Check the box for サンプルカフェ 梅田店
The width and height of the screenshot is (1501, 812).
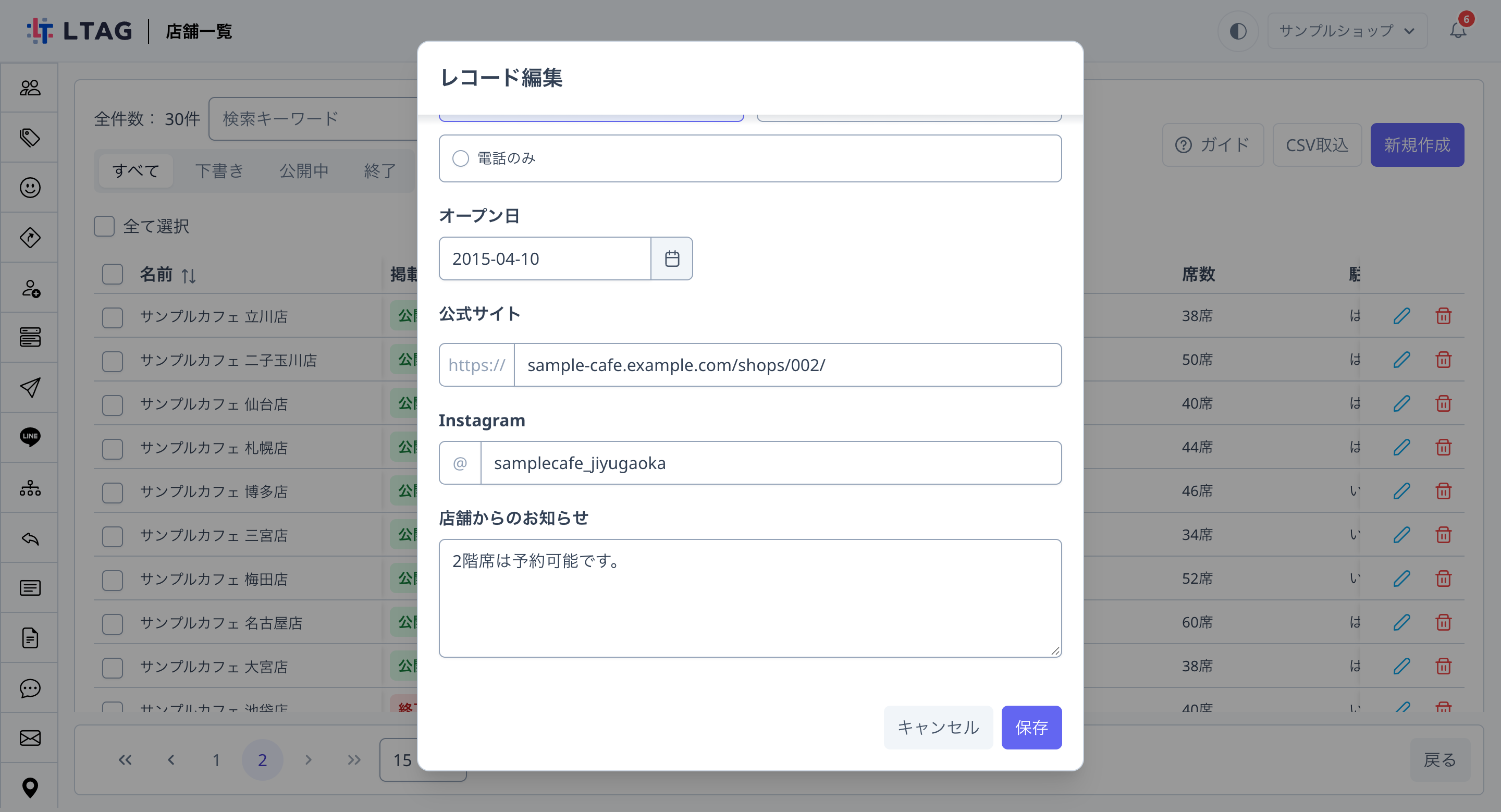[x=113, y=580]
